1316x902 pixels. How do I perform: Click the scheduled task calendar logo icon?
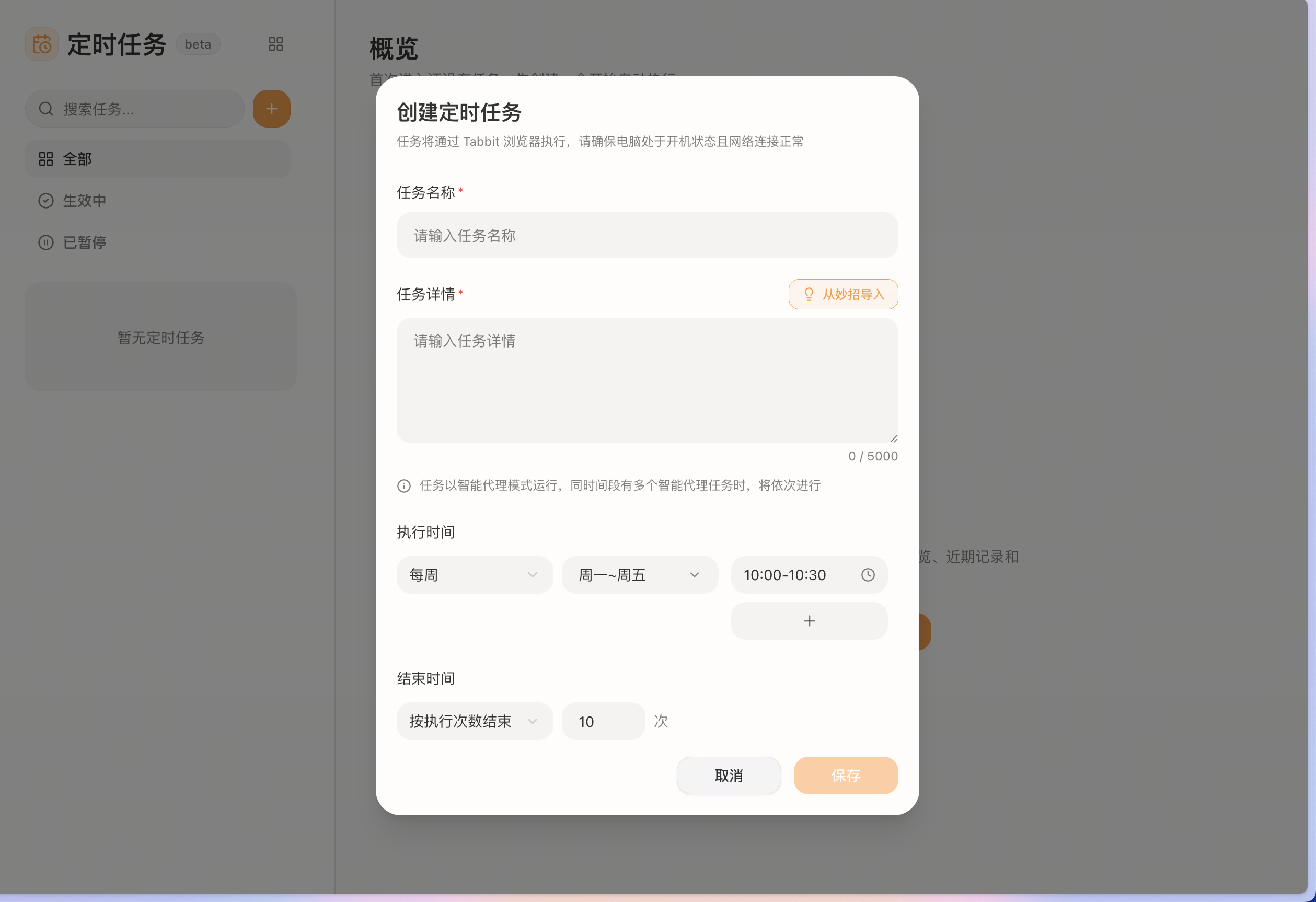tap(42, 44)
